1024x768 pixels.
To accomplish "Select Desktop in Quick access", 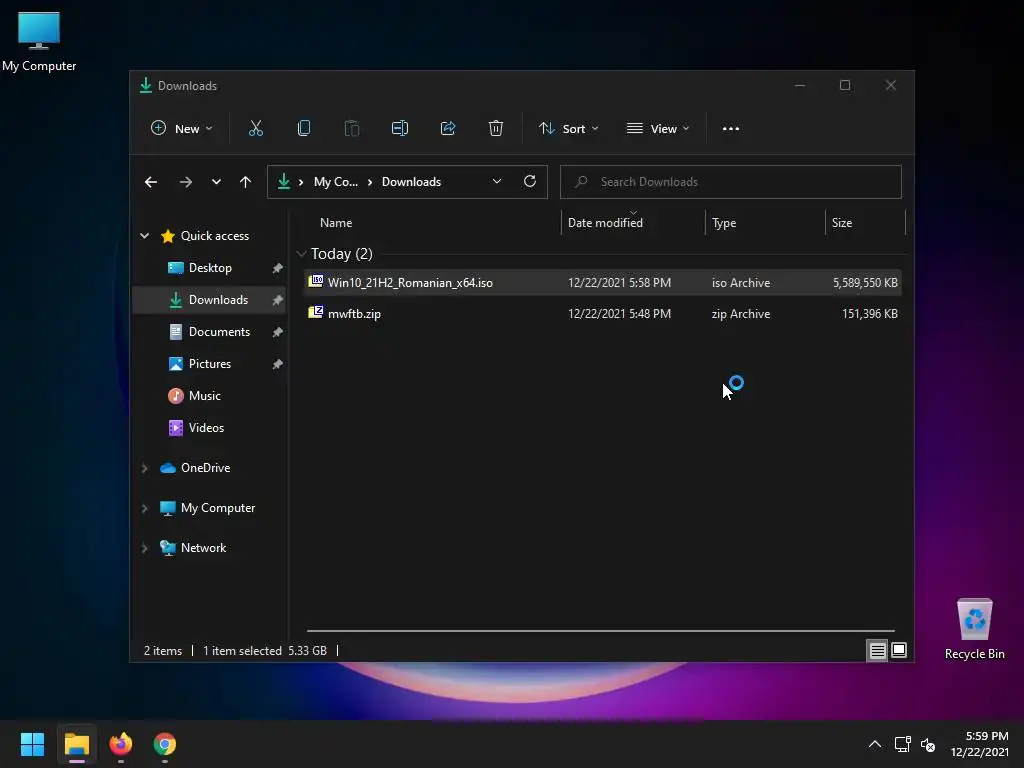I will coord(210,268).
